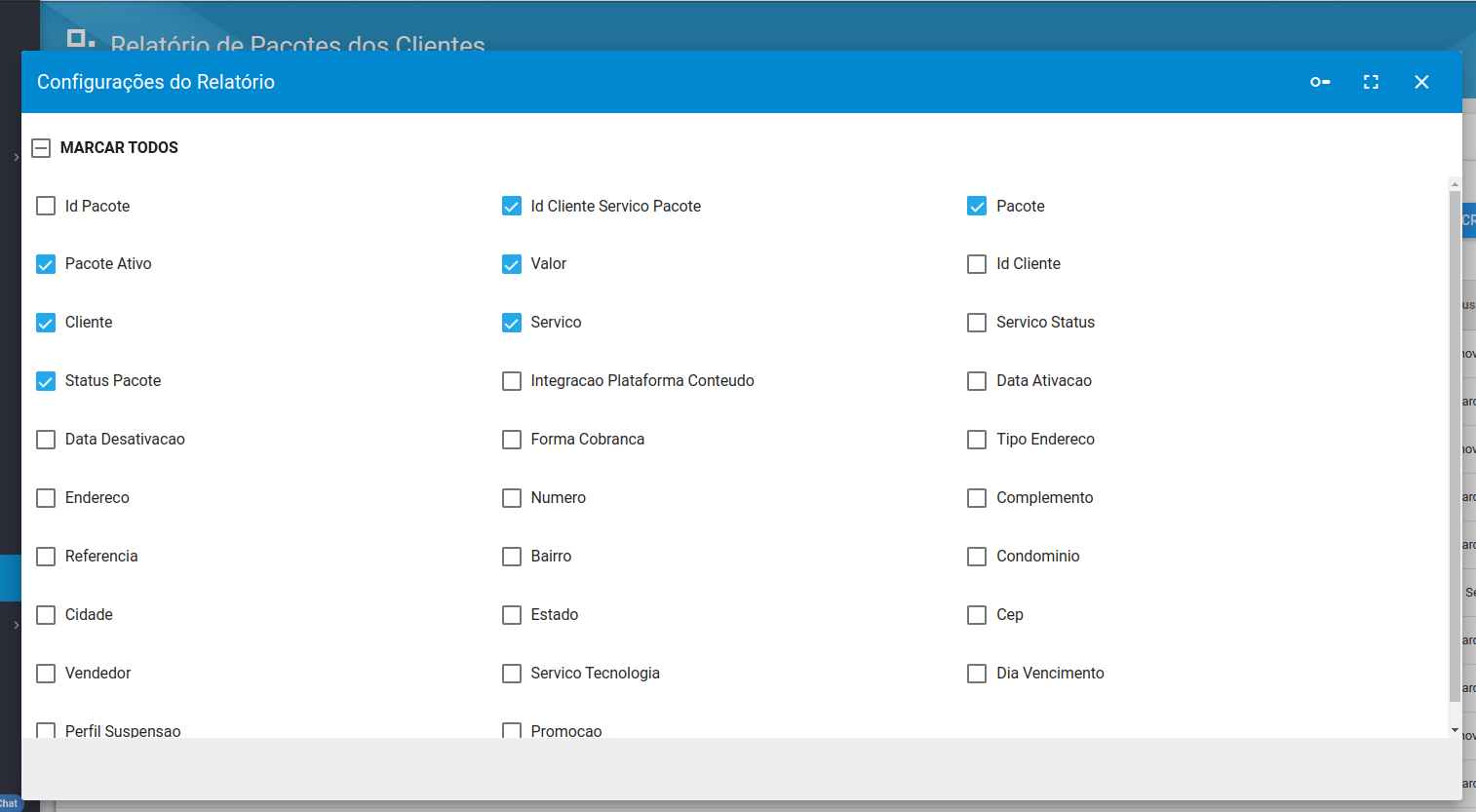This screenshot has width=1476, height=812.
Task: Expand the upper sidebar chevron behind dialog
Action: pyautogui.click(x=16, y=157)
